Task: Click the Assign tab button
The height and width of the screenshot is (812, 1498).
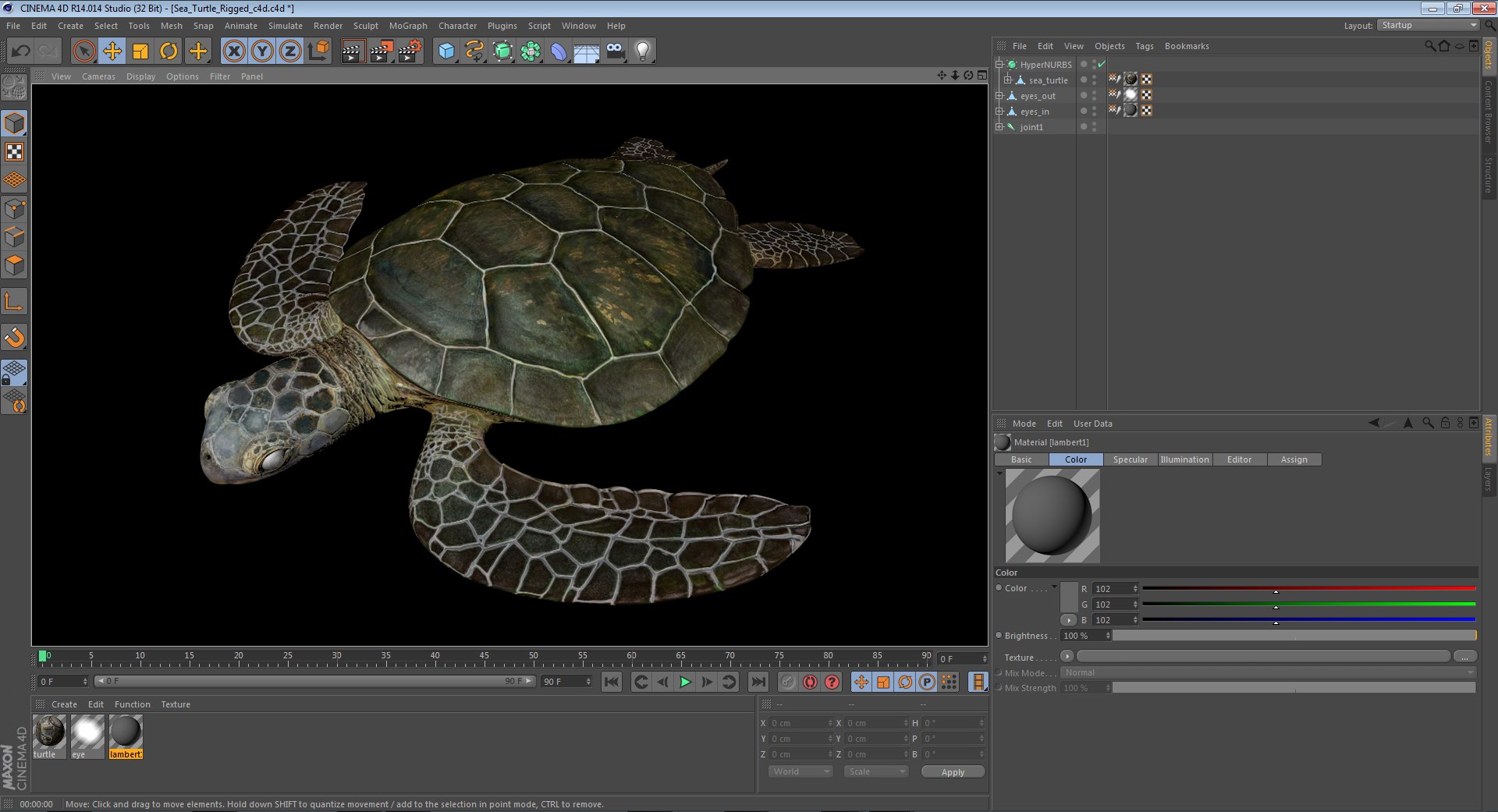Action: pos(1294,459)
